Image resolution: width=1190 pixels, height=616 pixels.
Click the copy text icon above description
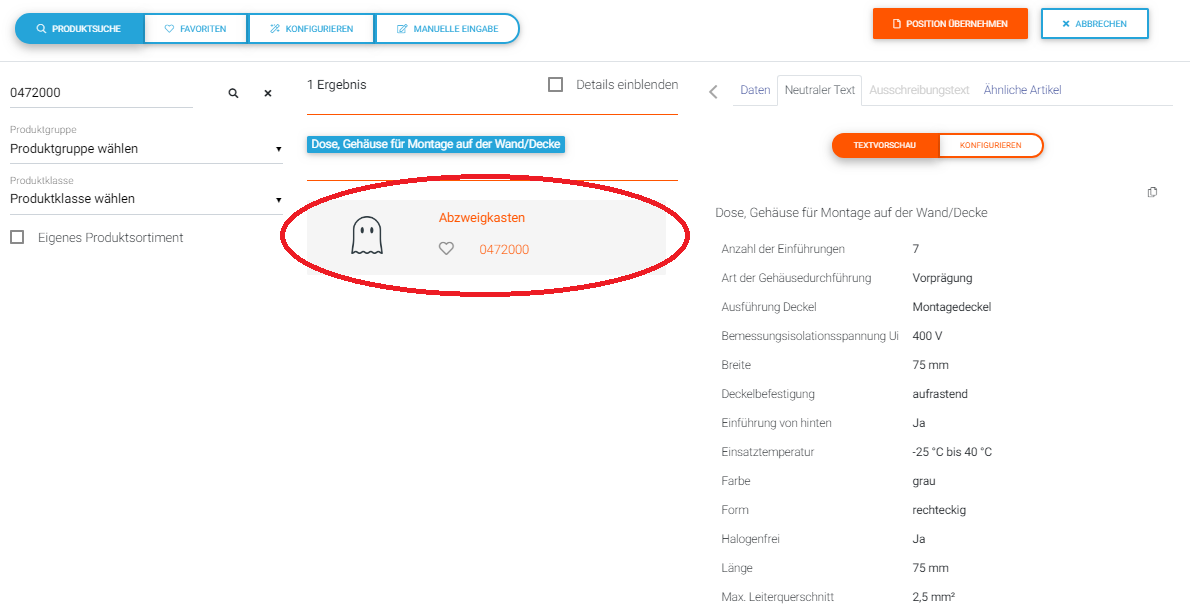click(1152, 192)
